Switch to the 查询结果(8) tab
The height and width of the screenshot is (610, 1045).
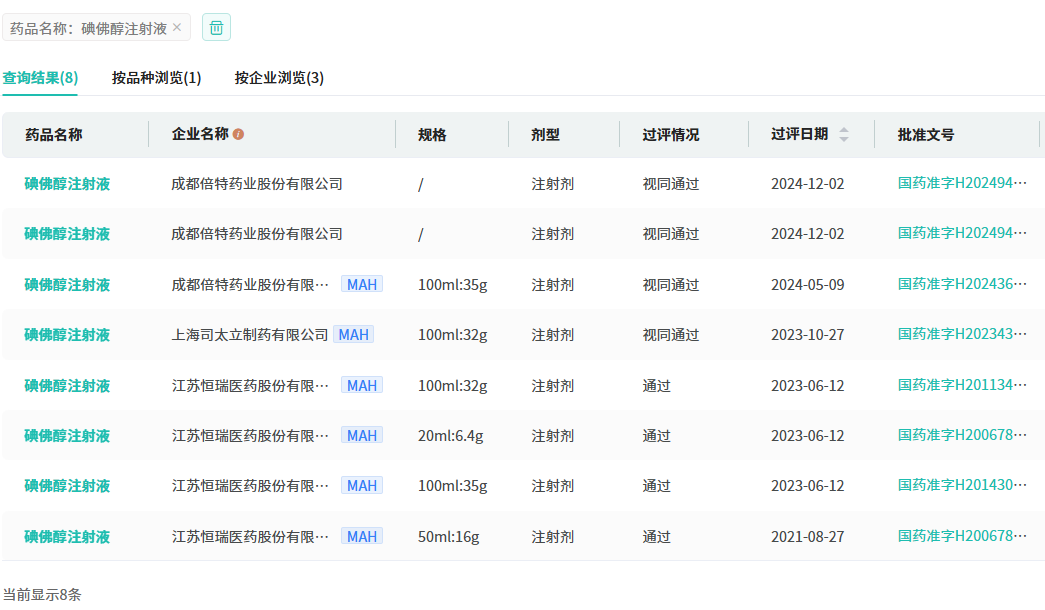click(40, 78)
